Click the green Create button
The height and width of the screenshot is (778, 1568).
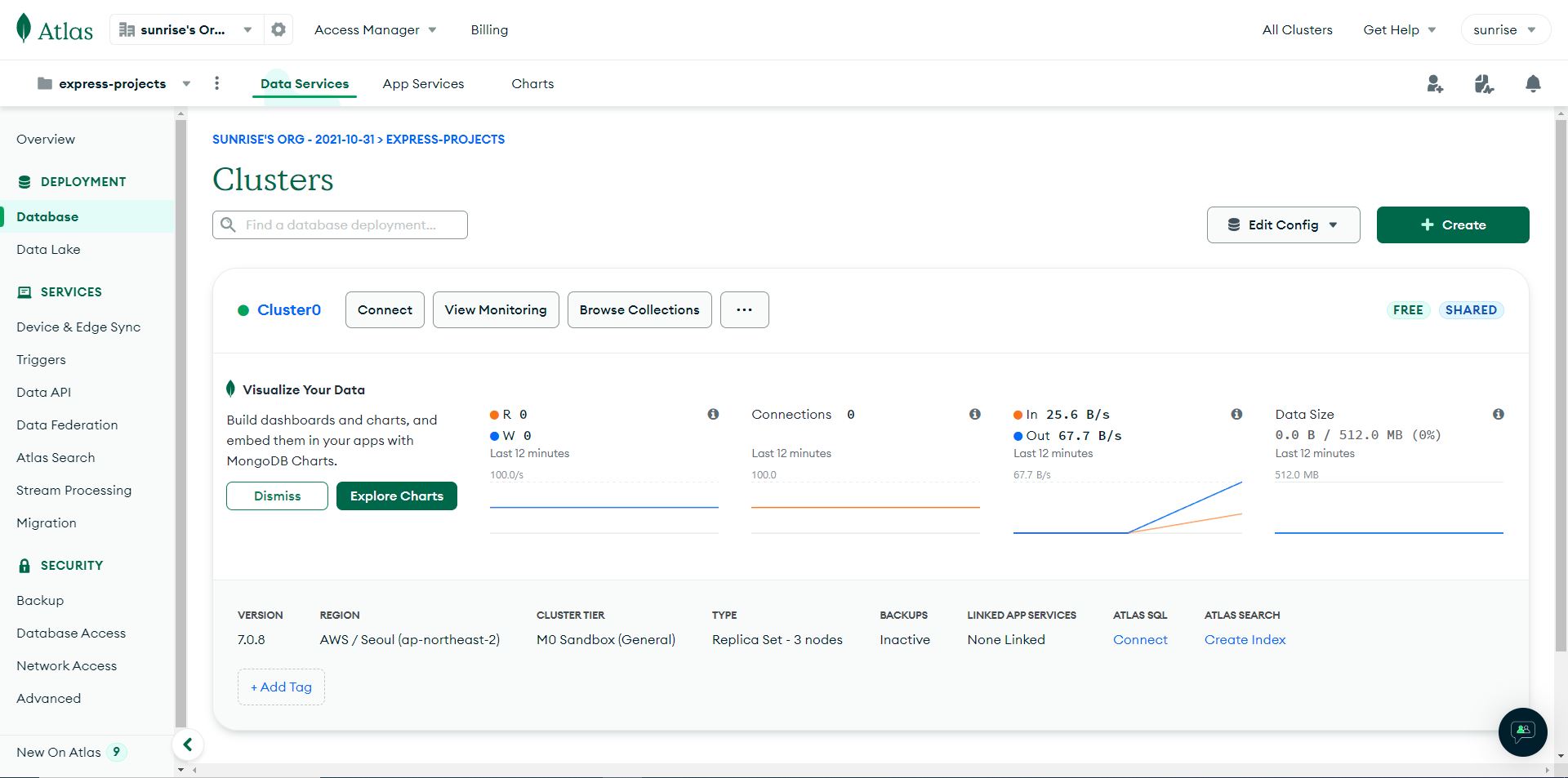[x=1452, y=225]
